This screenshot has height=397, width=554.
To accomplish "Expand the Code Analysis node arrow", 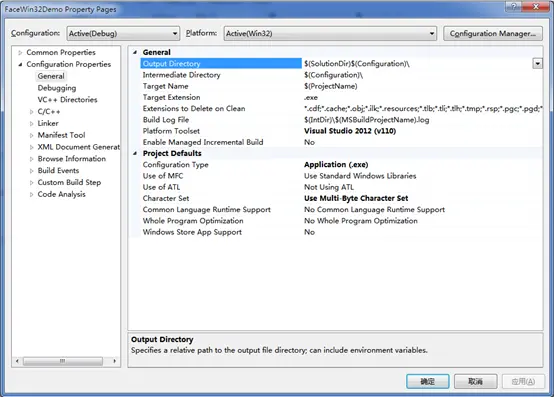I will click(31, 194).
